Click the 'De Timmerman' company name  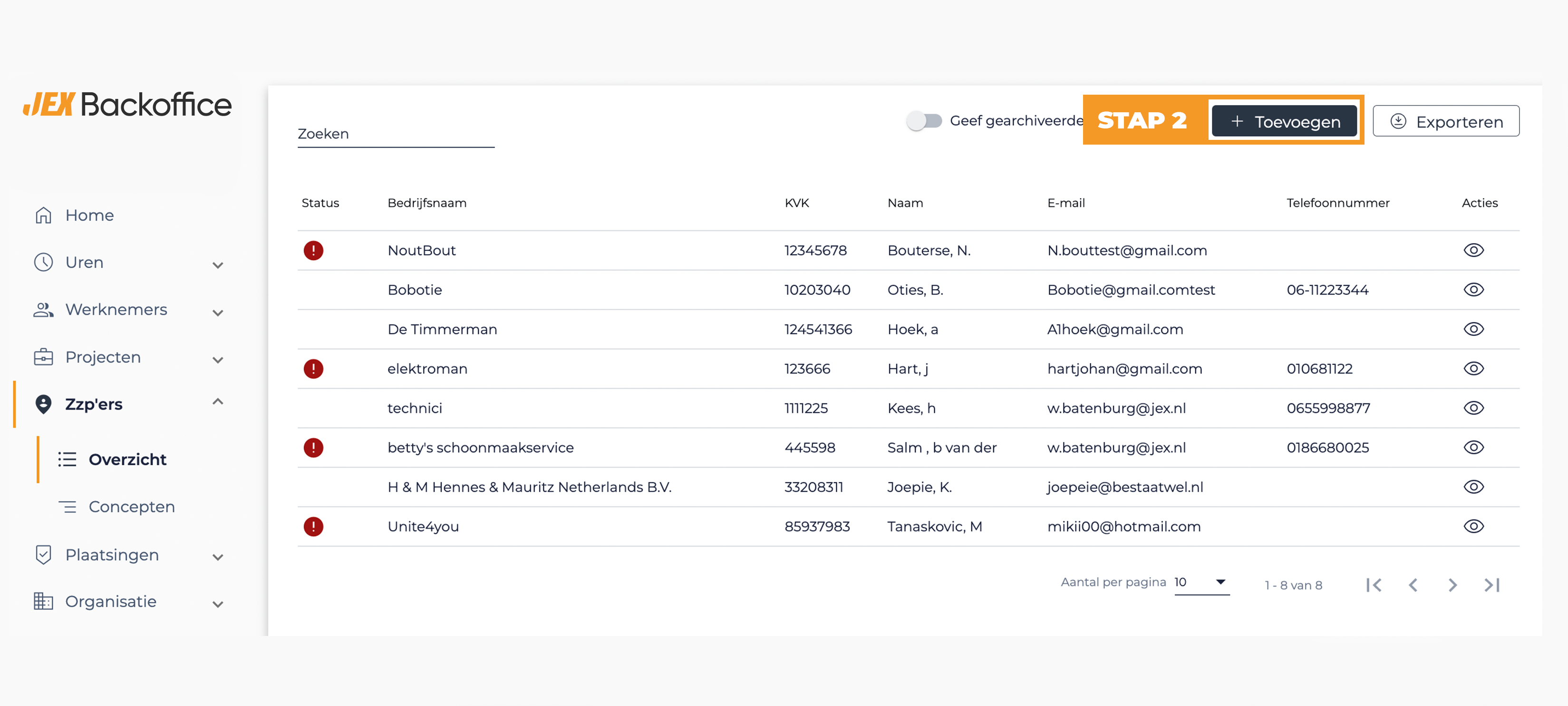point(443,329)
